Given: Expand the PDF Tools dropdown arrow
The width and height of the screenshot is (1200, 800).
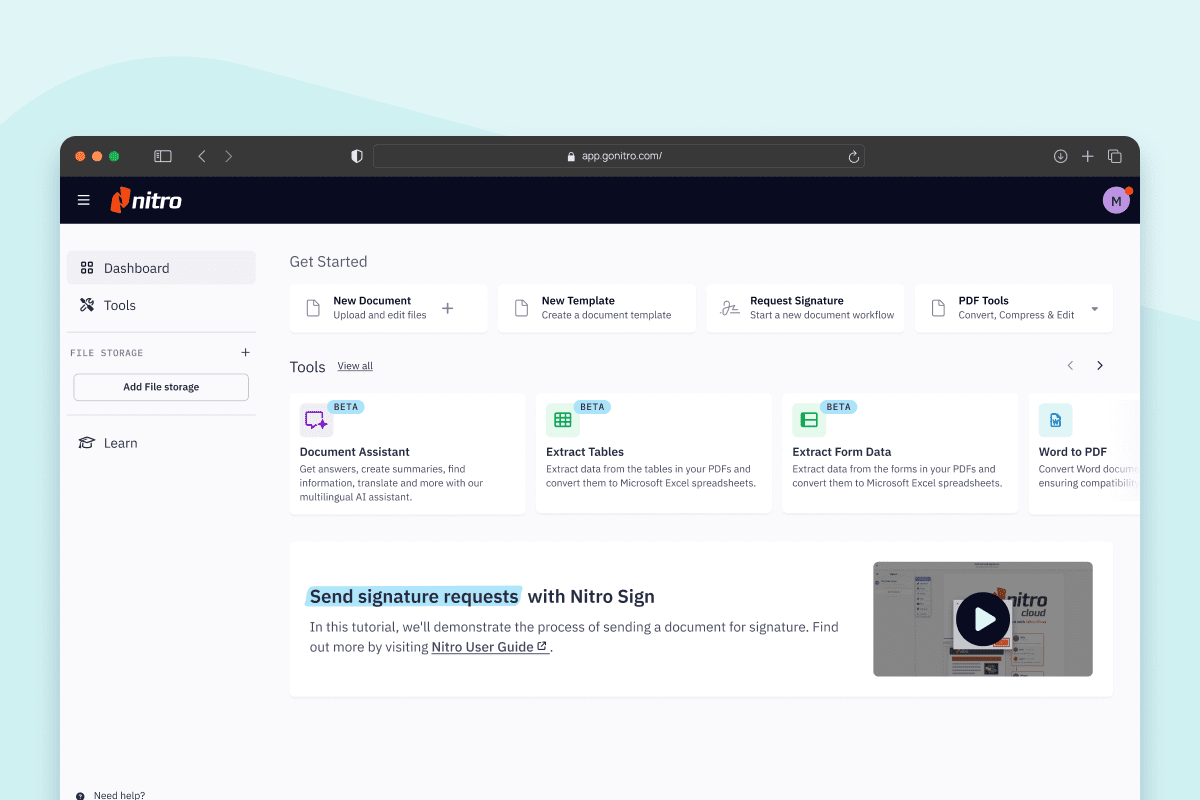Looking at the screenshot, I should pyautogui.click(x=1096, y=307).
